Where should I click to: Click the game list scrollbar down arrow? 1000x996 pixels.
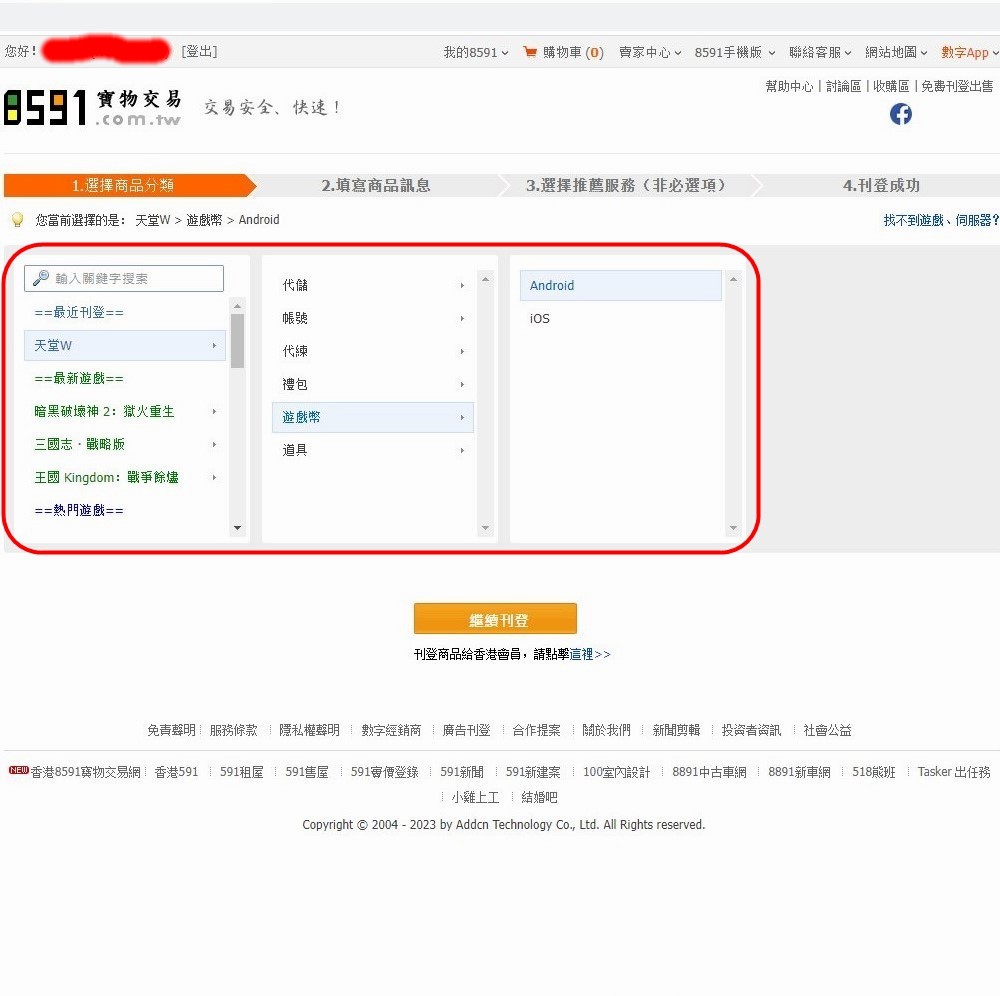click(x=237, y=528)
